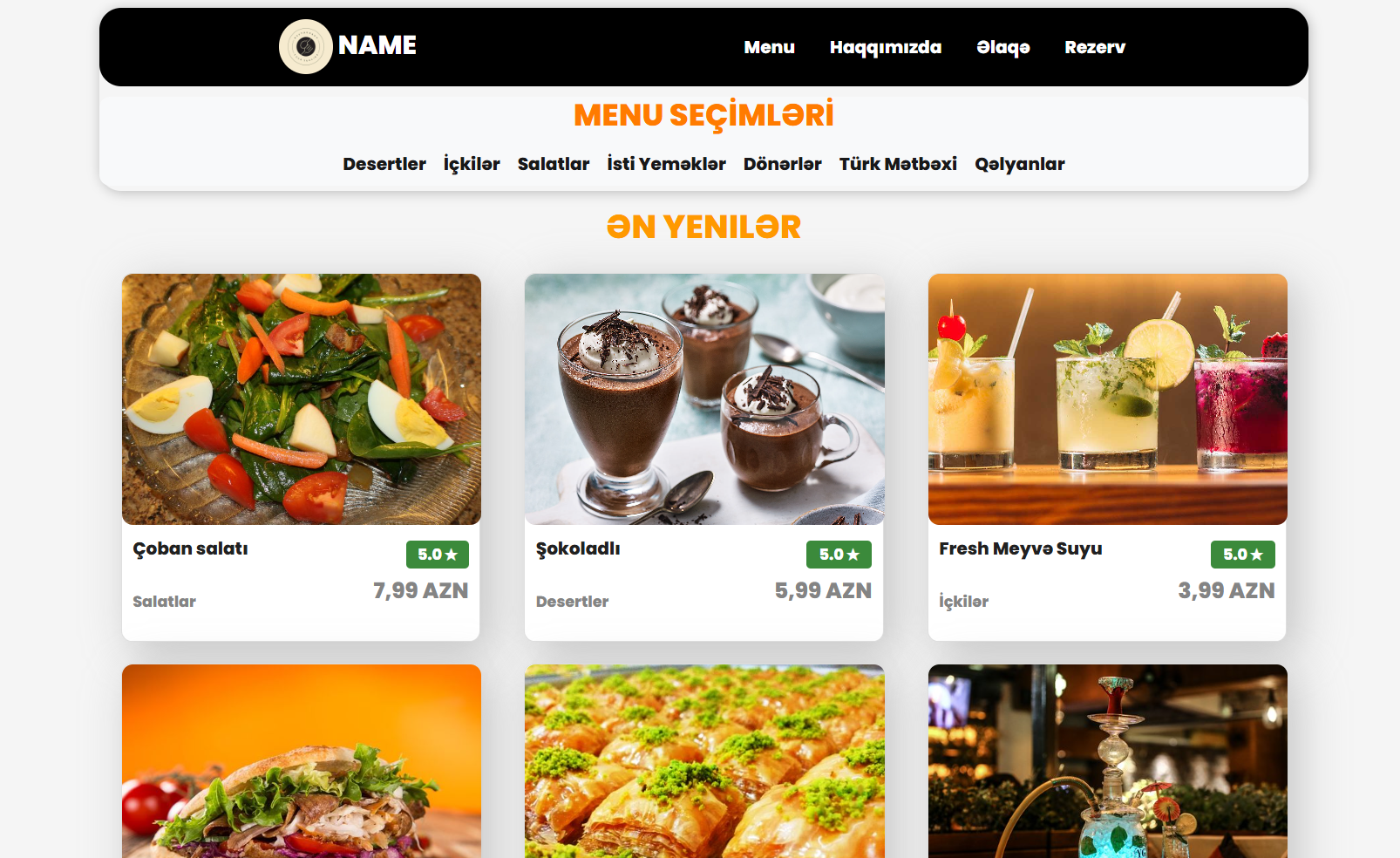
Task: Click the 5.0 star rating on Çoban salatı
Action: click(438, 555)
